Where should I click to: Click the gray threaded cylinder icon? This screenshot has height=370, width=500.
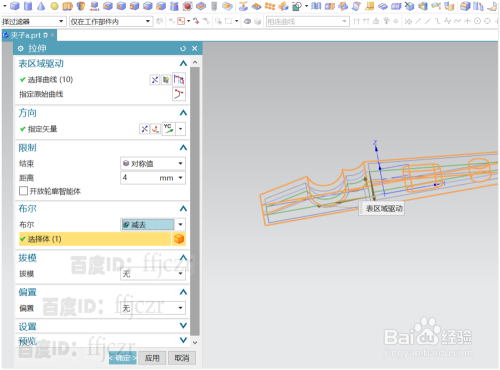(x=214, y=6)
